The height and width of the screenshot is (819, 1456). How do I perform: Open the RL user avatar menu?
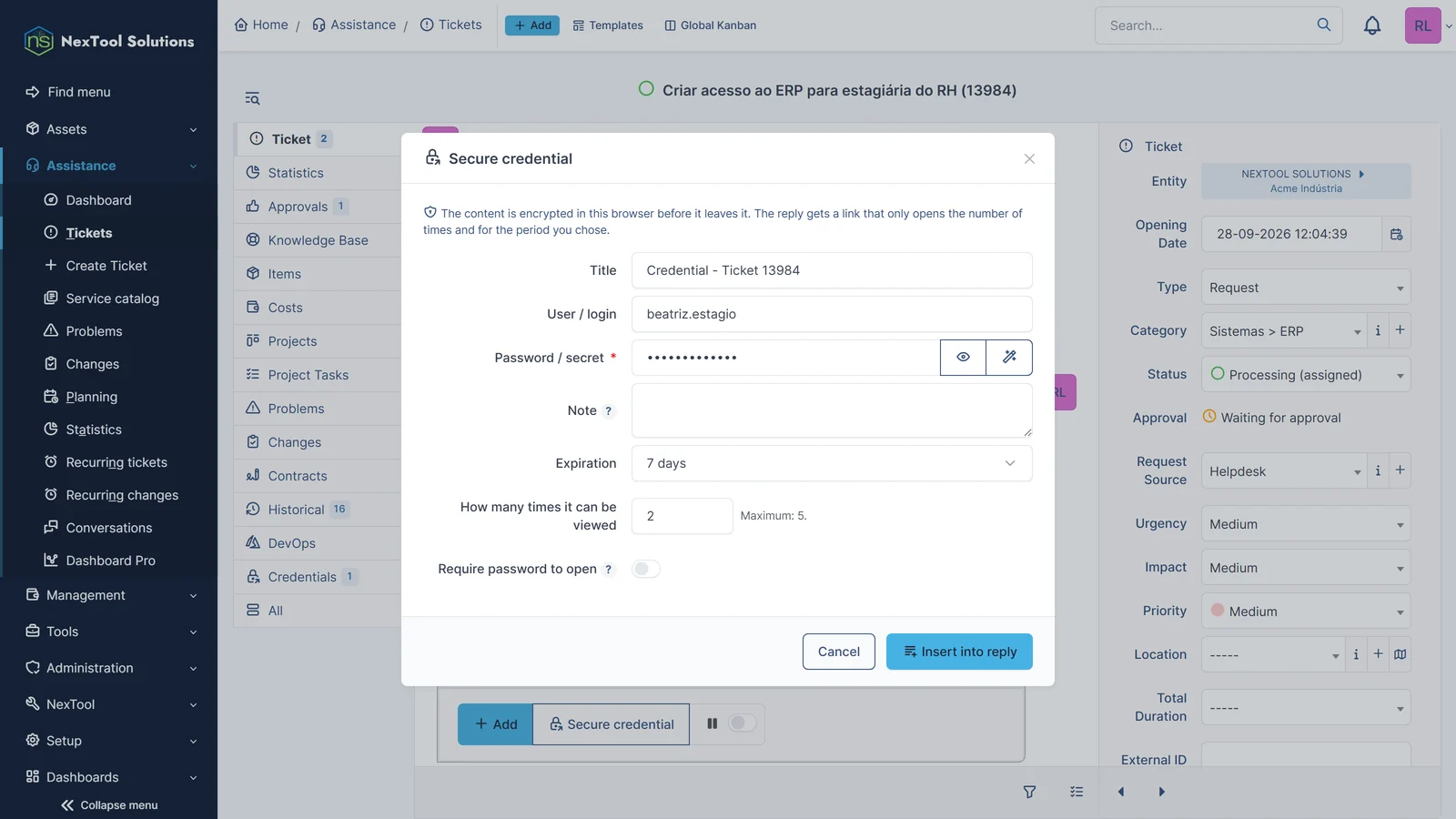point(1422,25)
